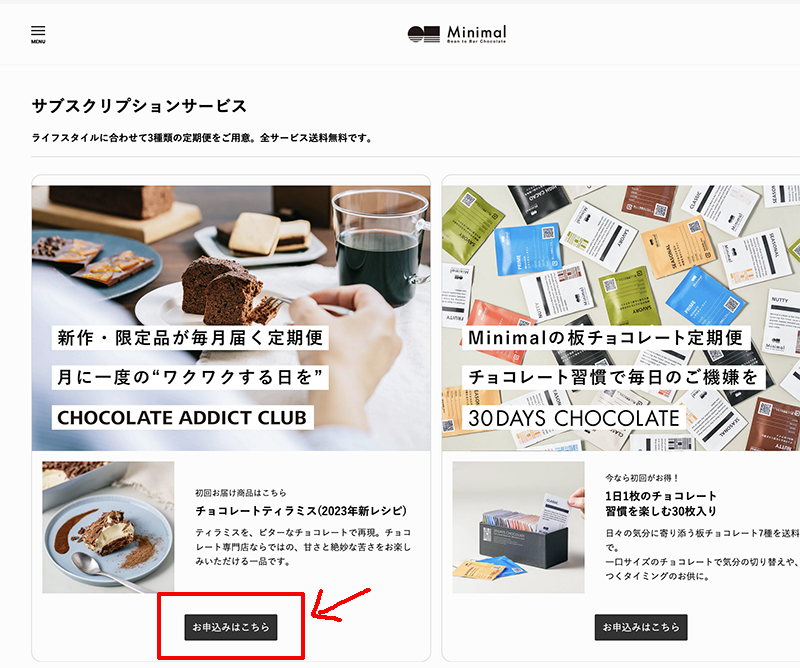Click the サブスクリプションサービス page heading
This screenshot has width=800, height=668.
click(x=139, y=106)
